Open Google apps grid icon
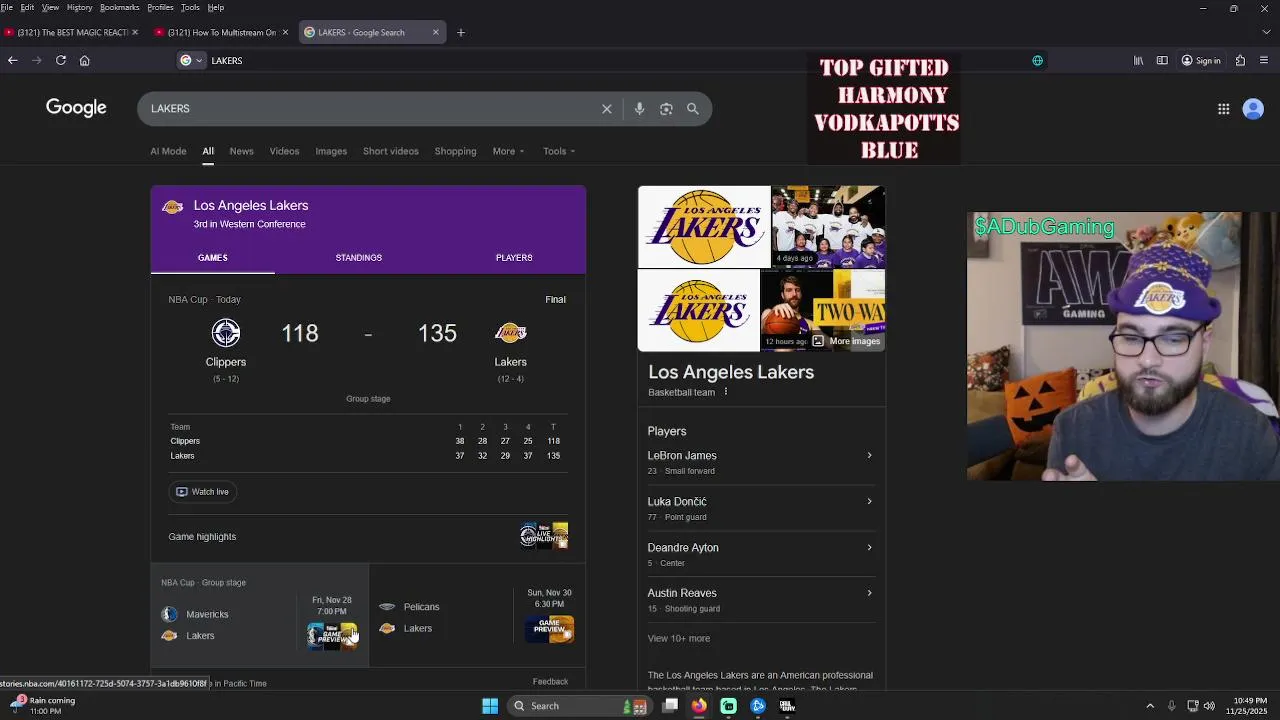This screenshot has height=720, width=1280. click(x=1223, y=109)
